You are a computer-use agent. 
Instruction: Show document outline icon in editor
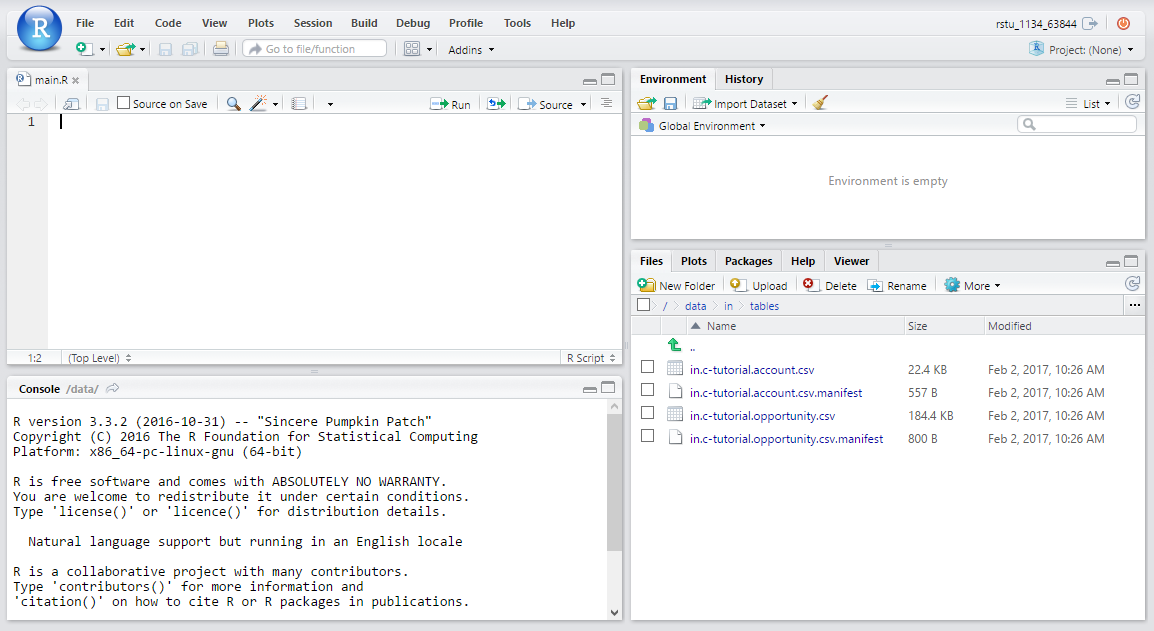[x=606, y=103]
